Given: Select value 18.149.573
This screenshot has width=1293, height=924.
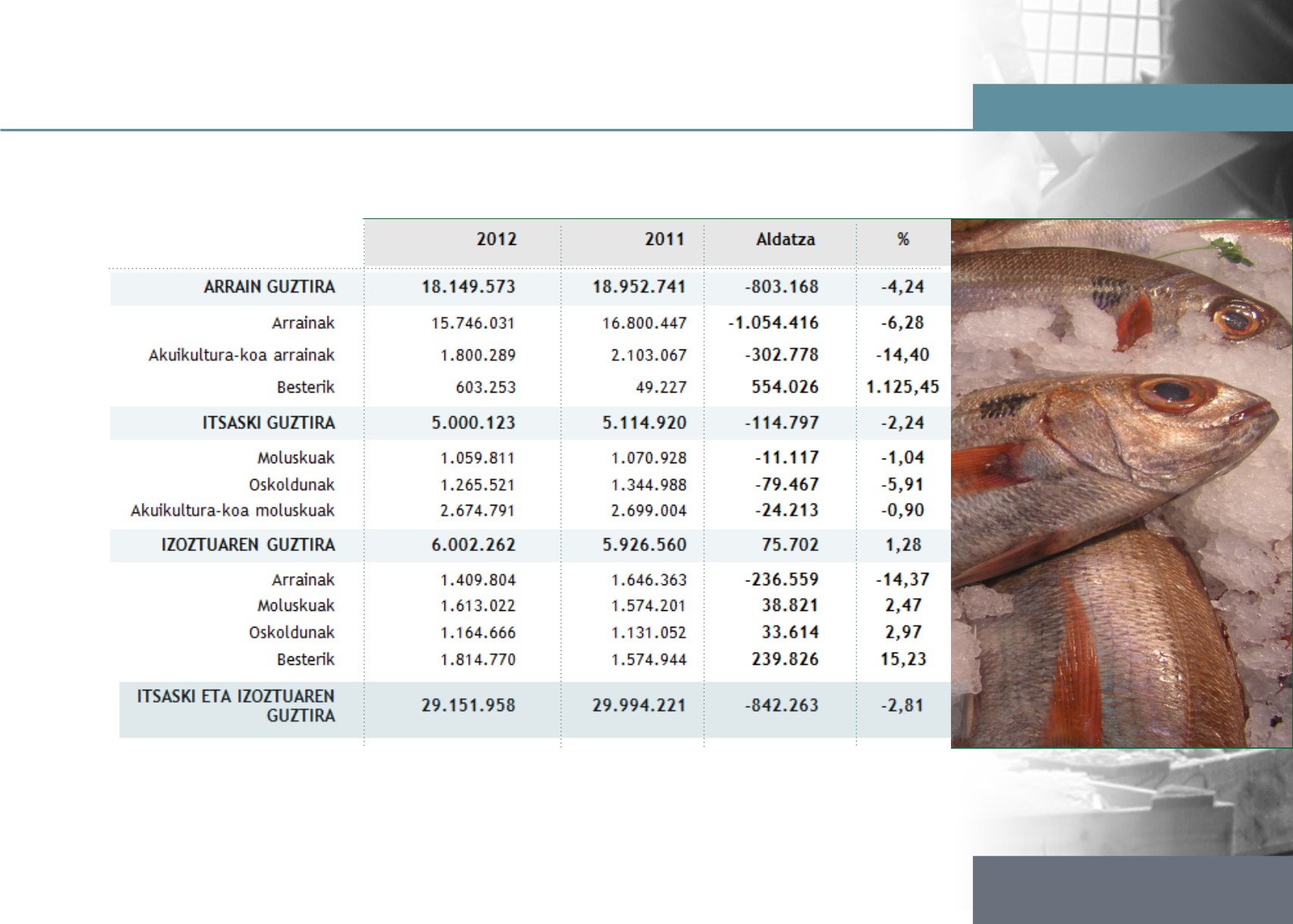Looking at the screenshot, I should point(469,287).
